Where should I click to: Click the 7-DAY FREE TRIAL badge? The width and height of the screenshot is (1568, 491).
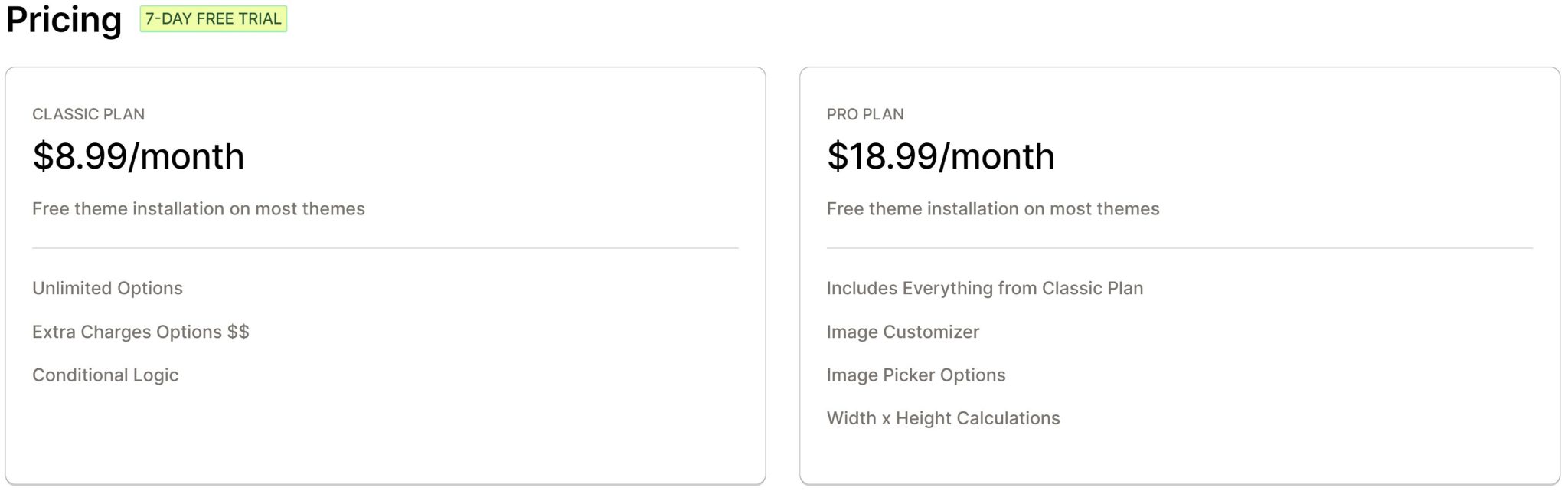[213, 18]
